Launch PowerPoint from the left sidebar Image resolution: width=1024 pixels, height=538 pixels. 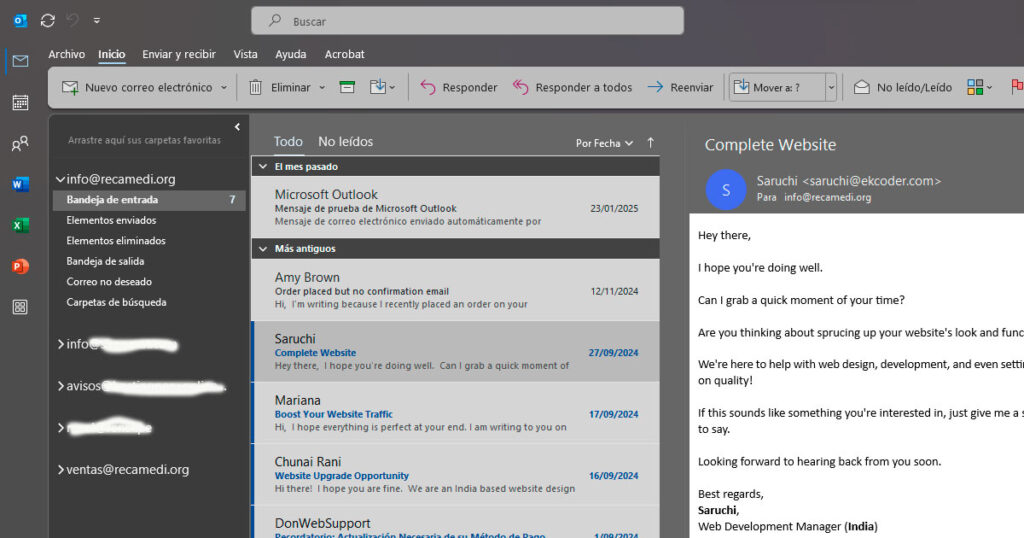point(20,266)
